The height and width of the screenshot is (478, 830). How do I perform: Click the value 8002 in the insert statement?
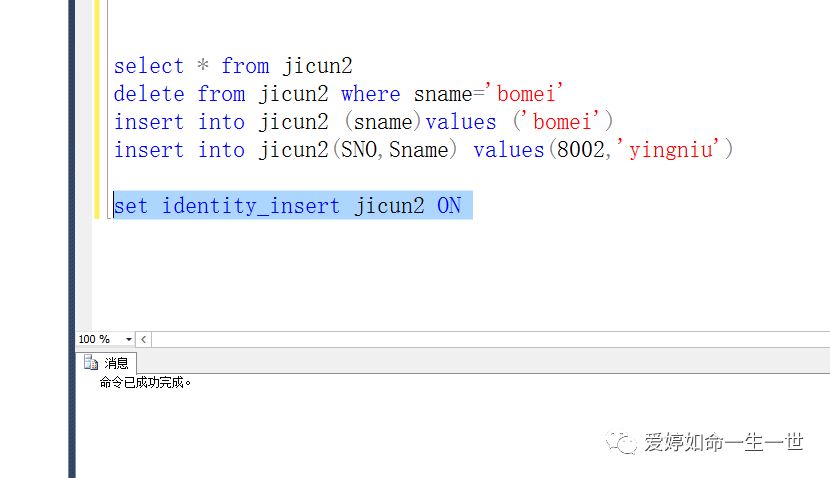pos(580,150)
